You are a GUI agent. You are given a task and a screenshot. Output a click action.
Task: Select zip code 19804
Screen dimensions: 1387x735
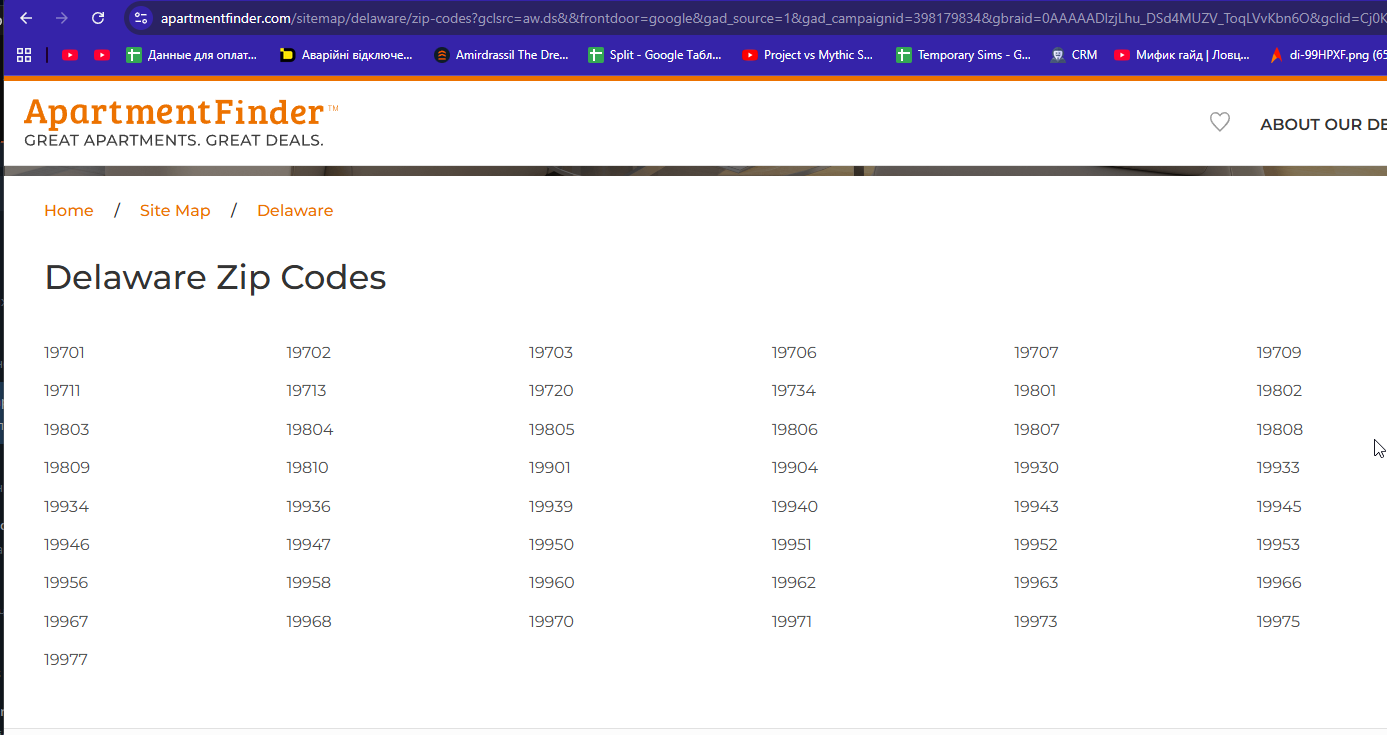310,429
